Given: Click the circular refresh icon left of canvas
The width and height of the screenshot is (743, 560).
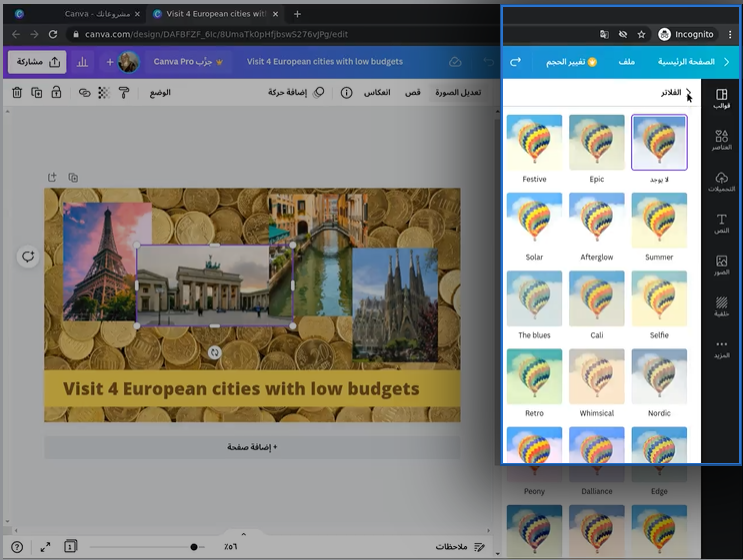Looking at the screenshot, I should 28,257.
